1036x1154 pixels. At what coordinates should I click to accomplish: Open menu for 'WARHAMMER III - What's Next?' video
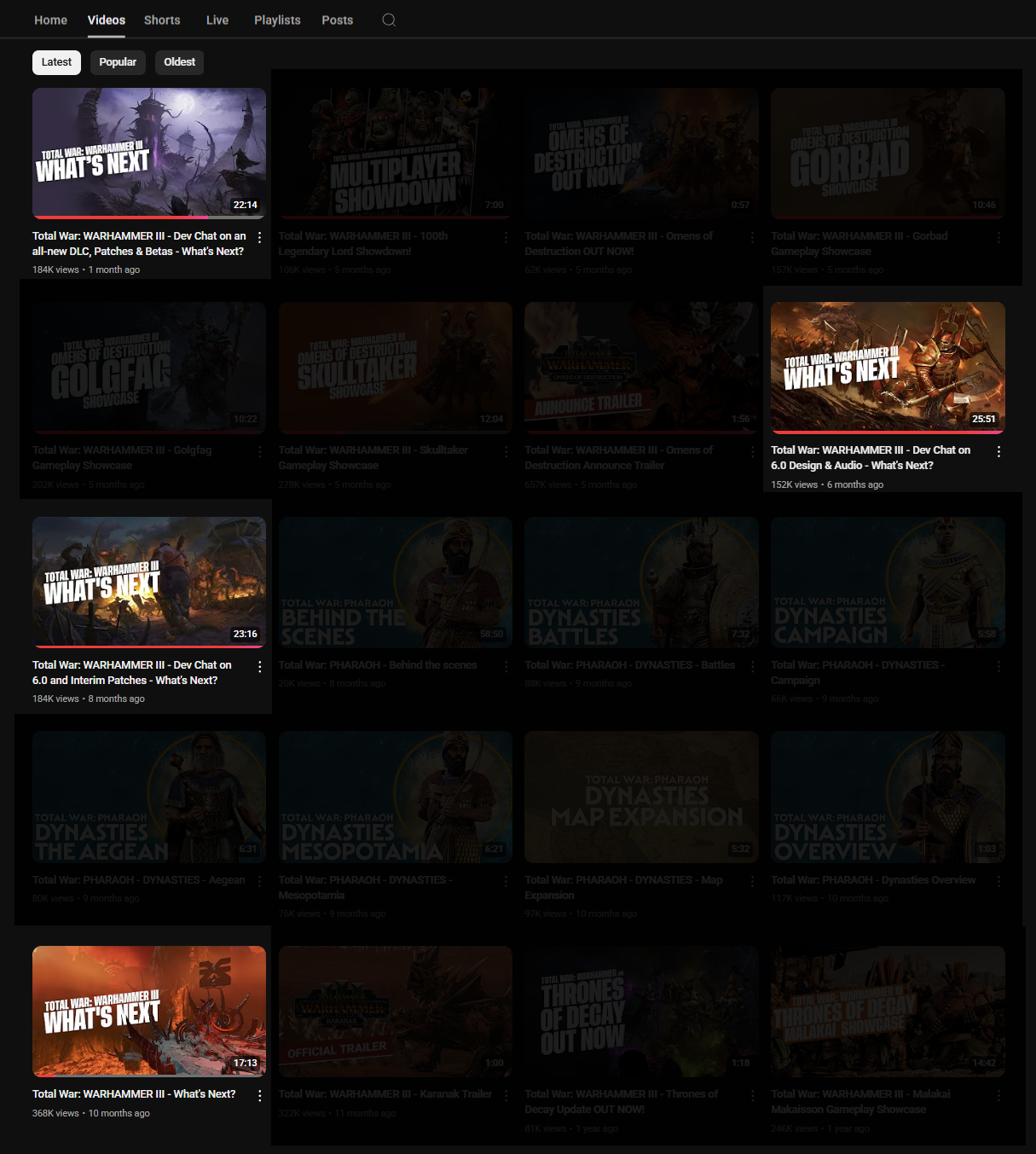click(x=260, y=1095)
